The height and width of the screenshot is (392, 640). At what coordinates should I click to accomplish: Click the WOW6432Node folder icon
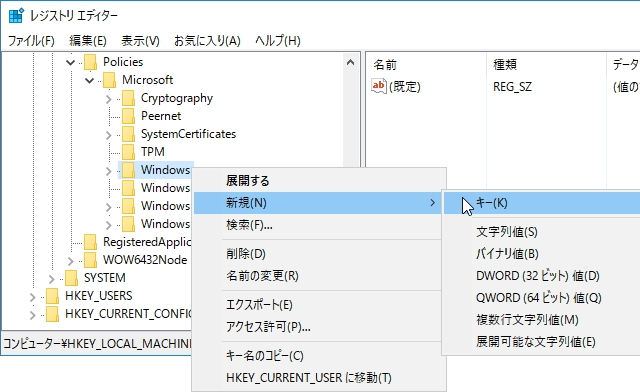tap(90, 260)
